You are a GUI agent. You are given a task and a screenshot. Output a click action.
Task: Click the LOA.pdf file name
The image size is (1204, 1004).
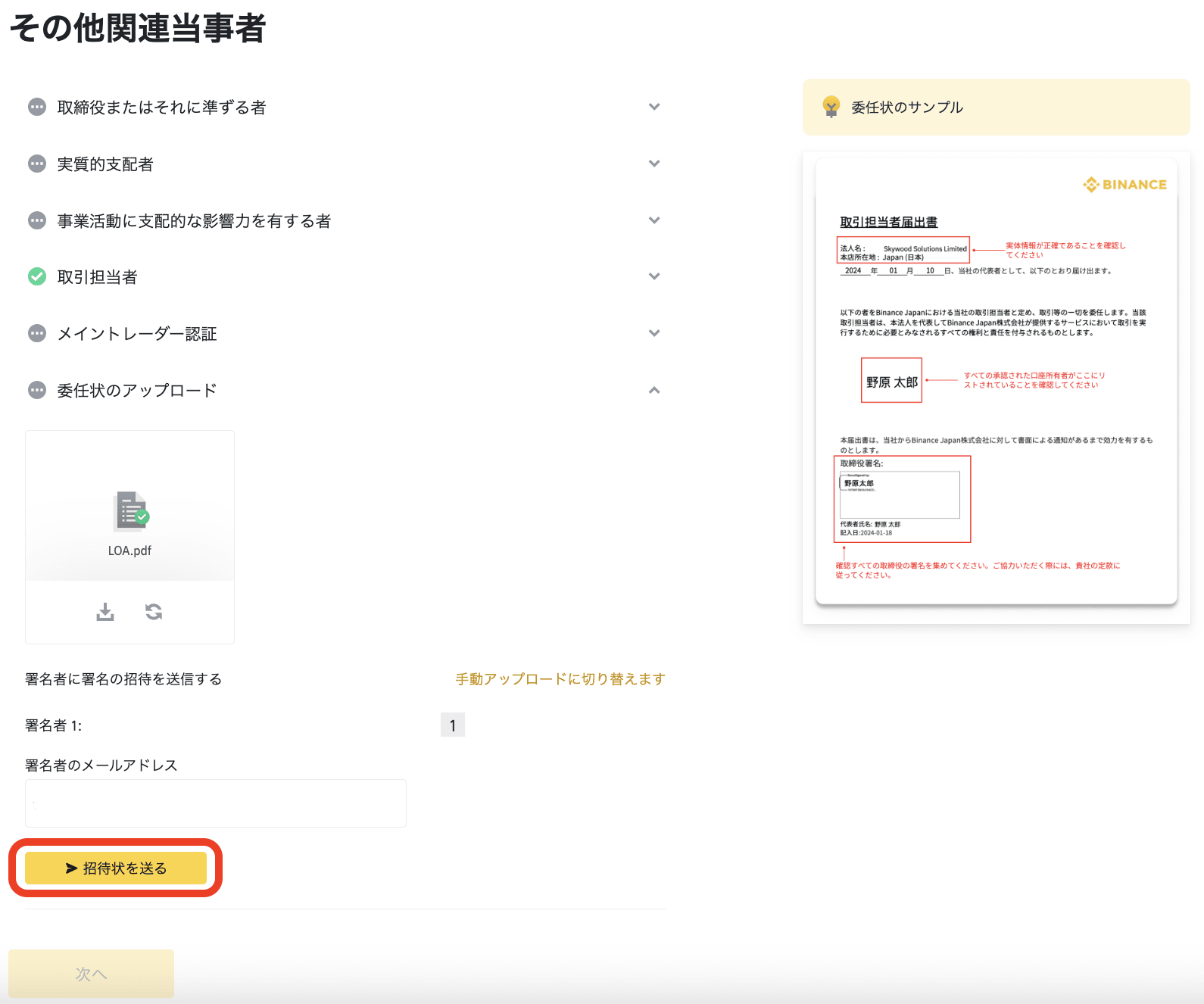(x=129, y=550)
